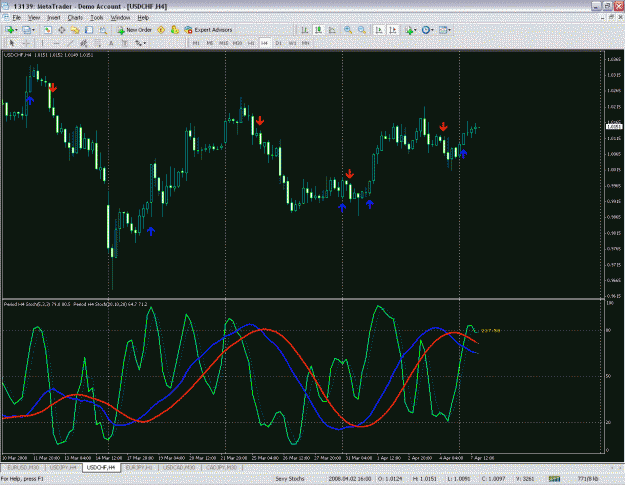Screen dimensions: 625x485
Task: Open the New Chart icon
Action: coord(9,30)
